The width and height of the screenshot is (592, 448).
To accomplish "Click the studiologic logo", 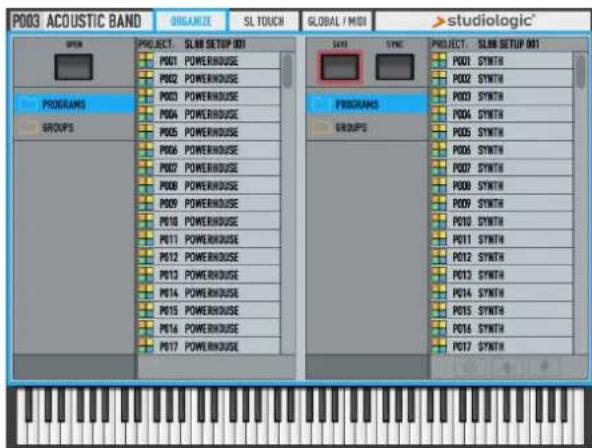I will coord(484,21).
